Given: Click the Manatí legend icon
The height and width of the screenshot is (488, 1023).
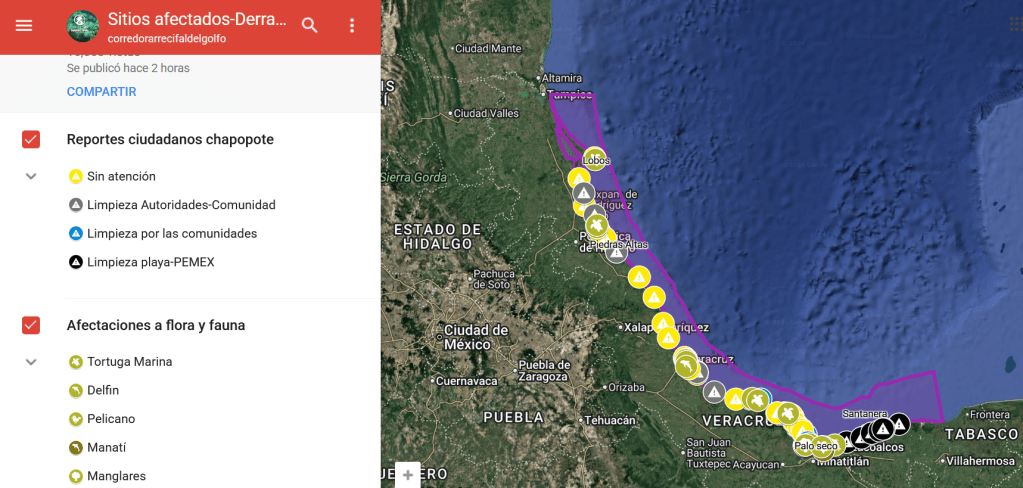Looking at the screenshot, I should tap(75, 448).
